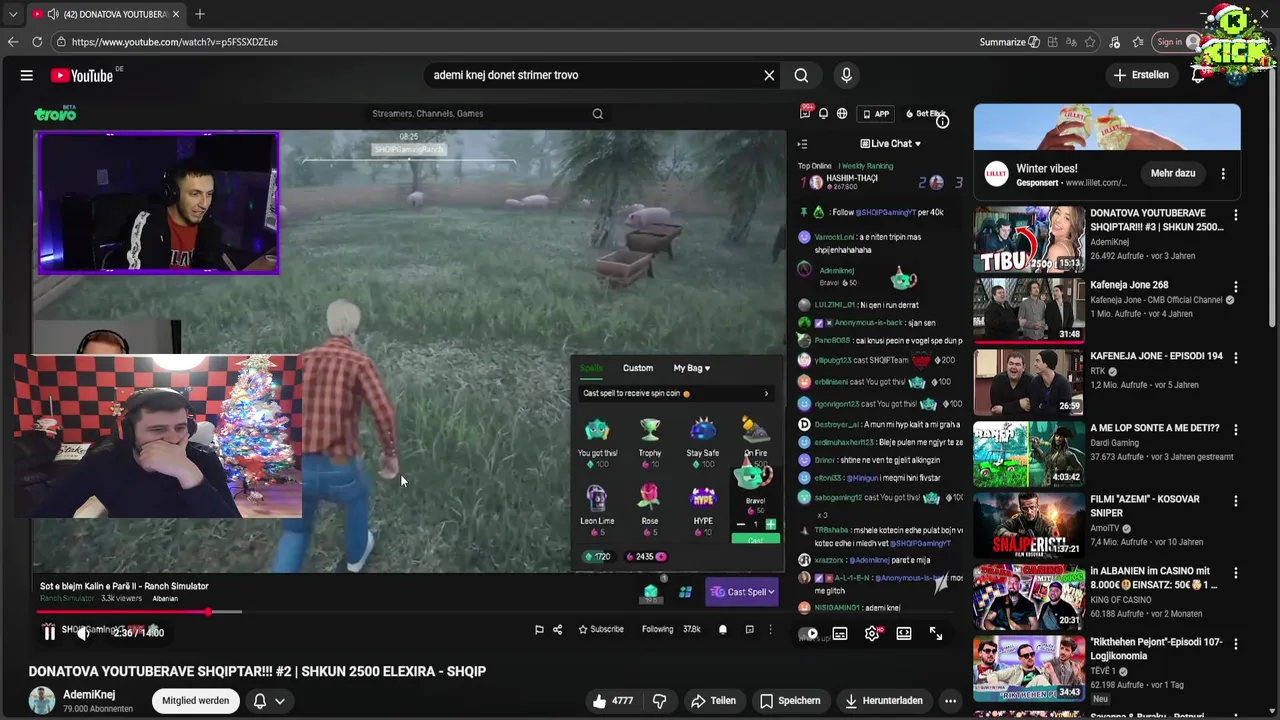Click the Mitglied werden button
The image size is (1280, 720).
[196, 701]
